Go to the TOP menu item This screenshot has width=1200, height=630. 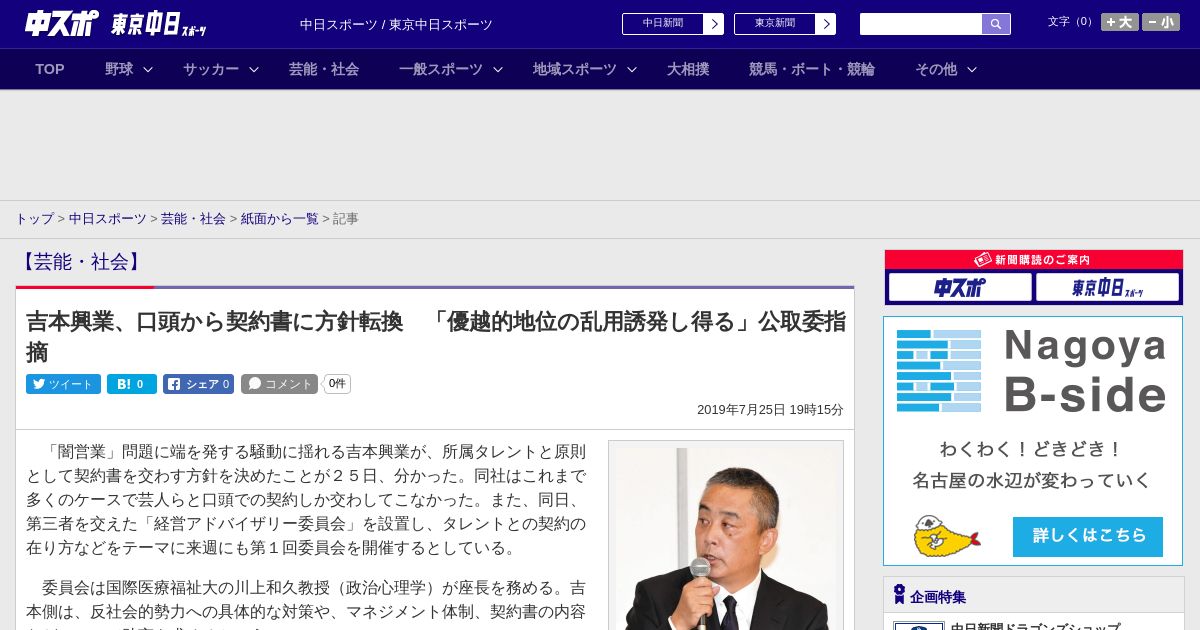click(x=50, y=69)
